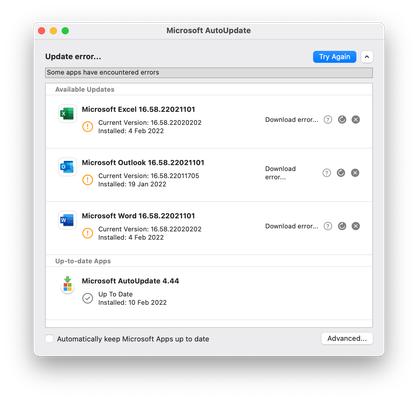Zoom the window with the green button
Screen dimensions: 418x400
65,31
